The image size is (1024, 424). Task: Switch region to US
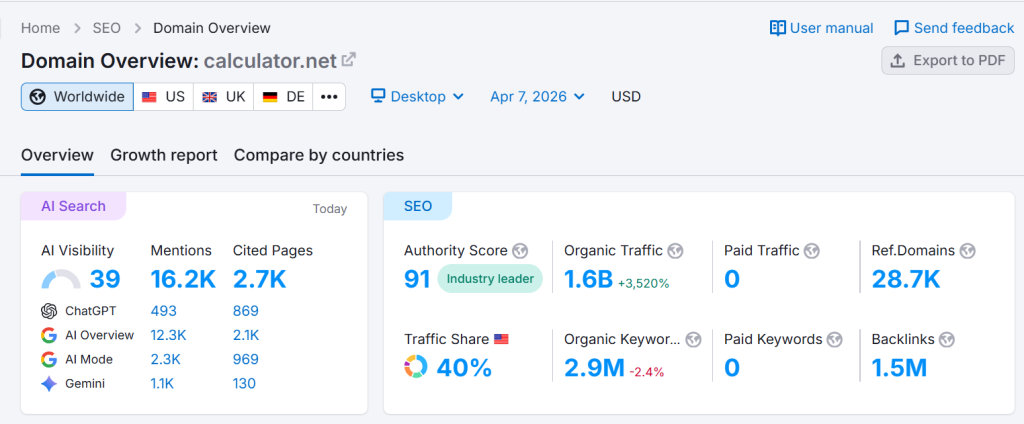(x=164, y=97)
